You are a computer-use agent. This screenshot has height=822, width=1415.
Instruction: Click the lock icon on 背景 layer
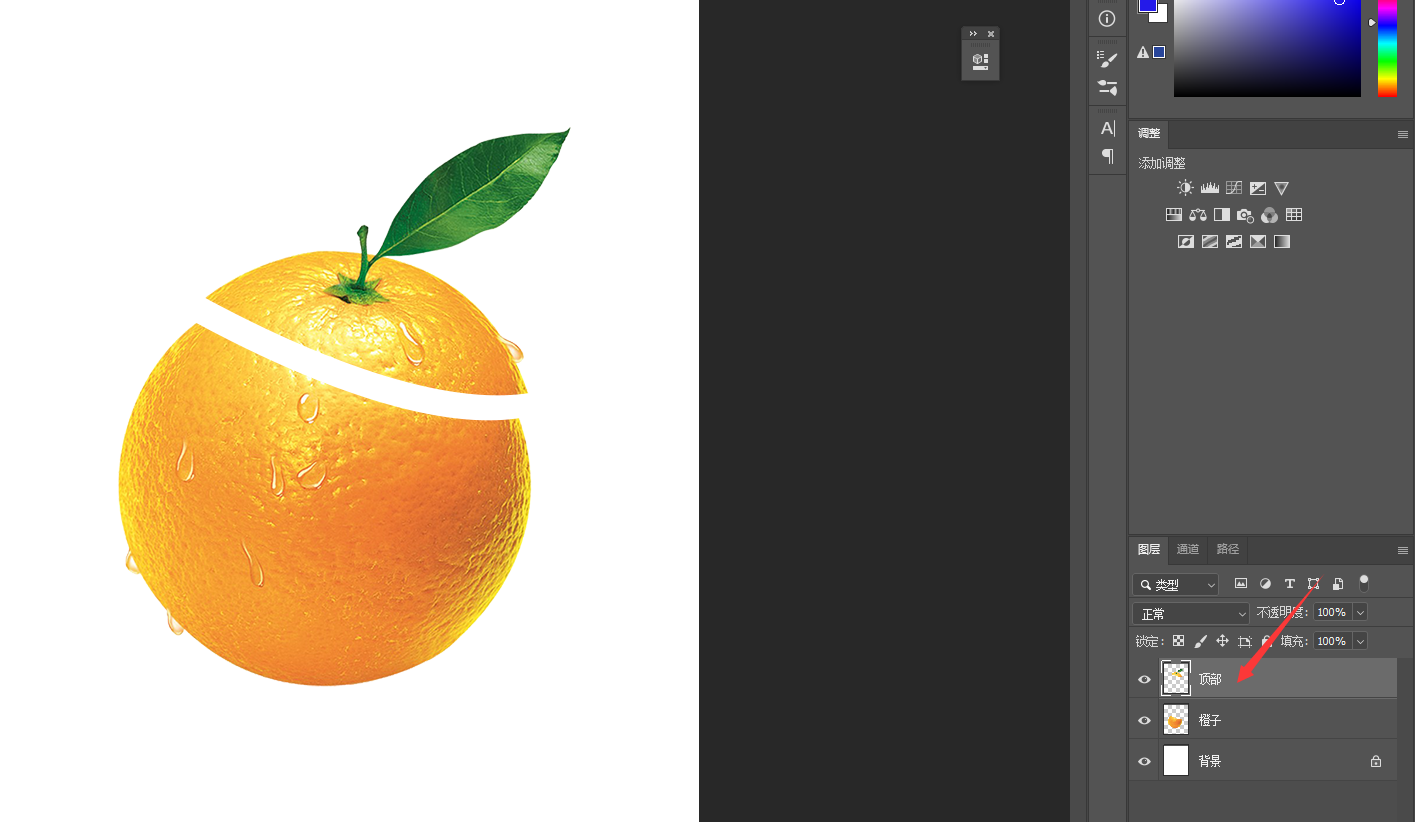coord(1376,761)
